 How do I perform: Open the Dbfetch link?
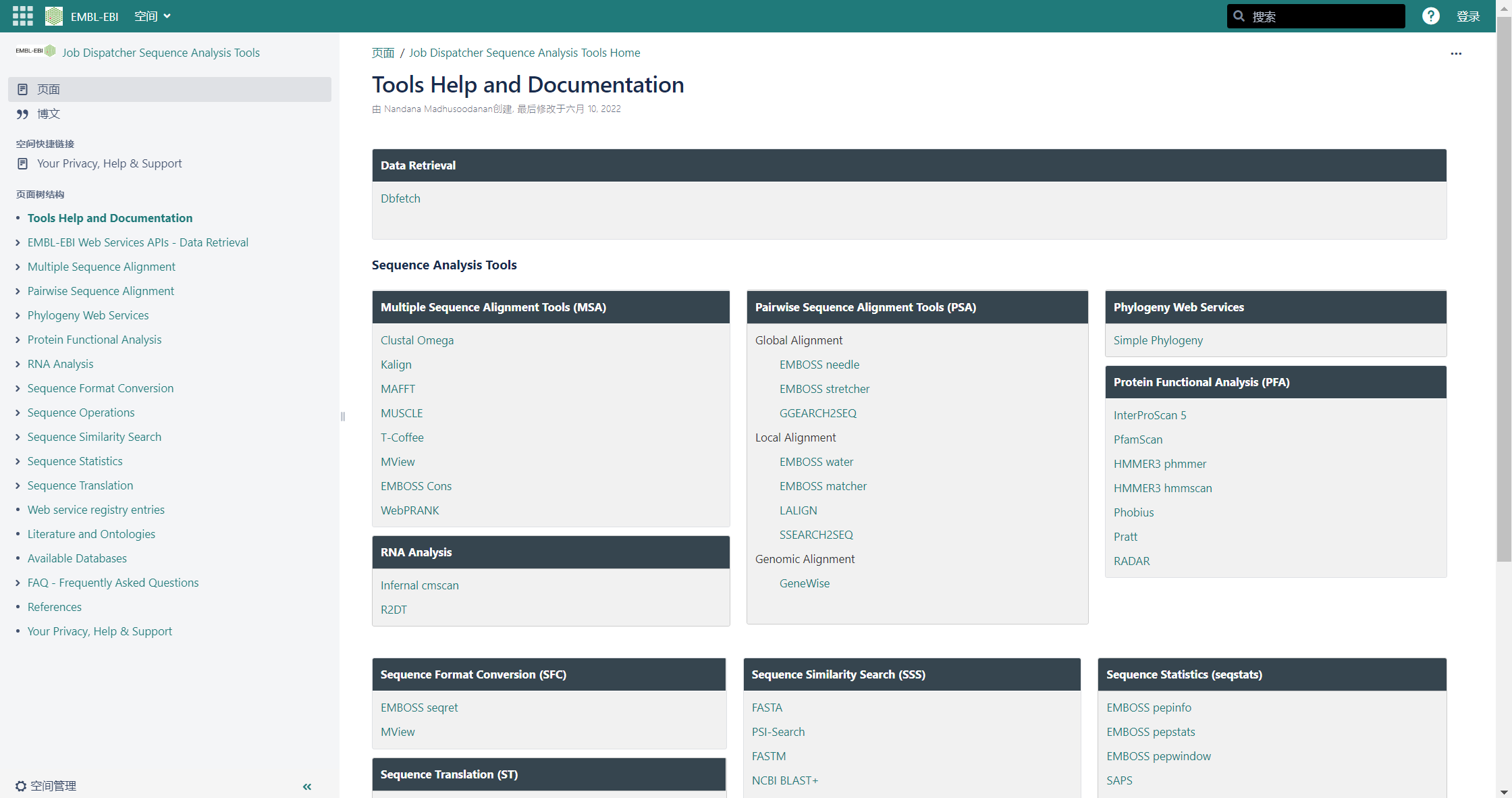point(400,198)
